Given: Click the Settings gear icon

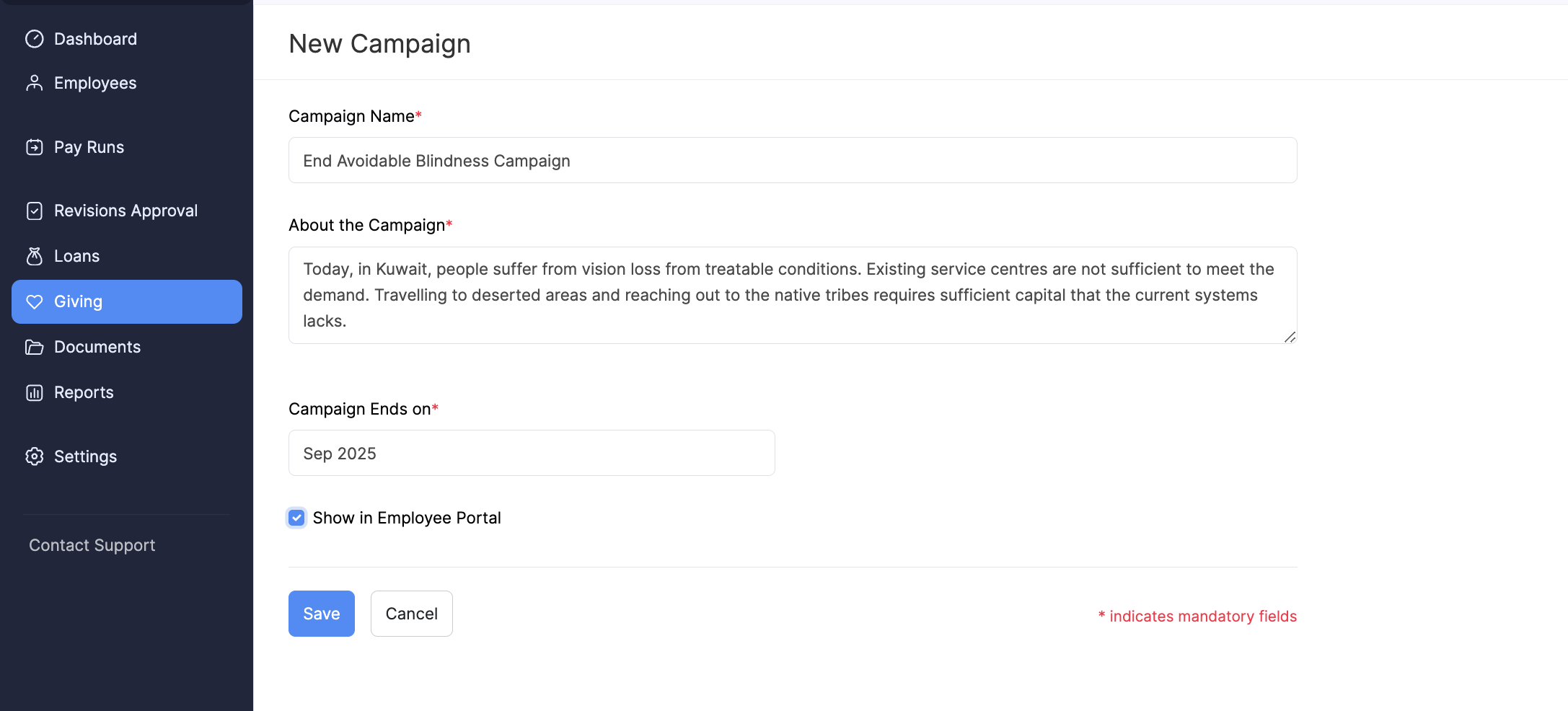Looking at the screenshot, I should pyautogui.click(x=35, y=456).
